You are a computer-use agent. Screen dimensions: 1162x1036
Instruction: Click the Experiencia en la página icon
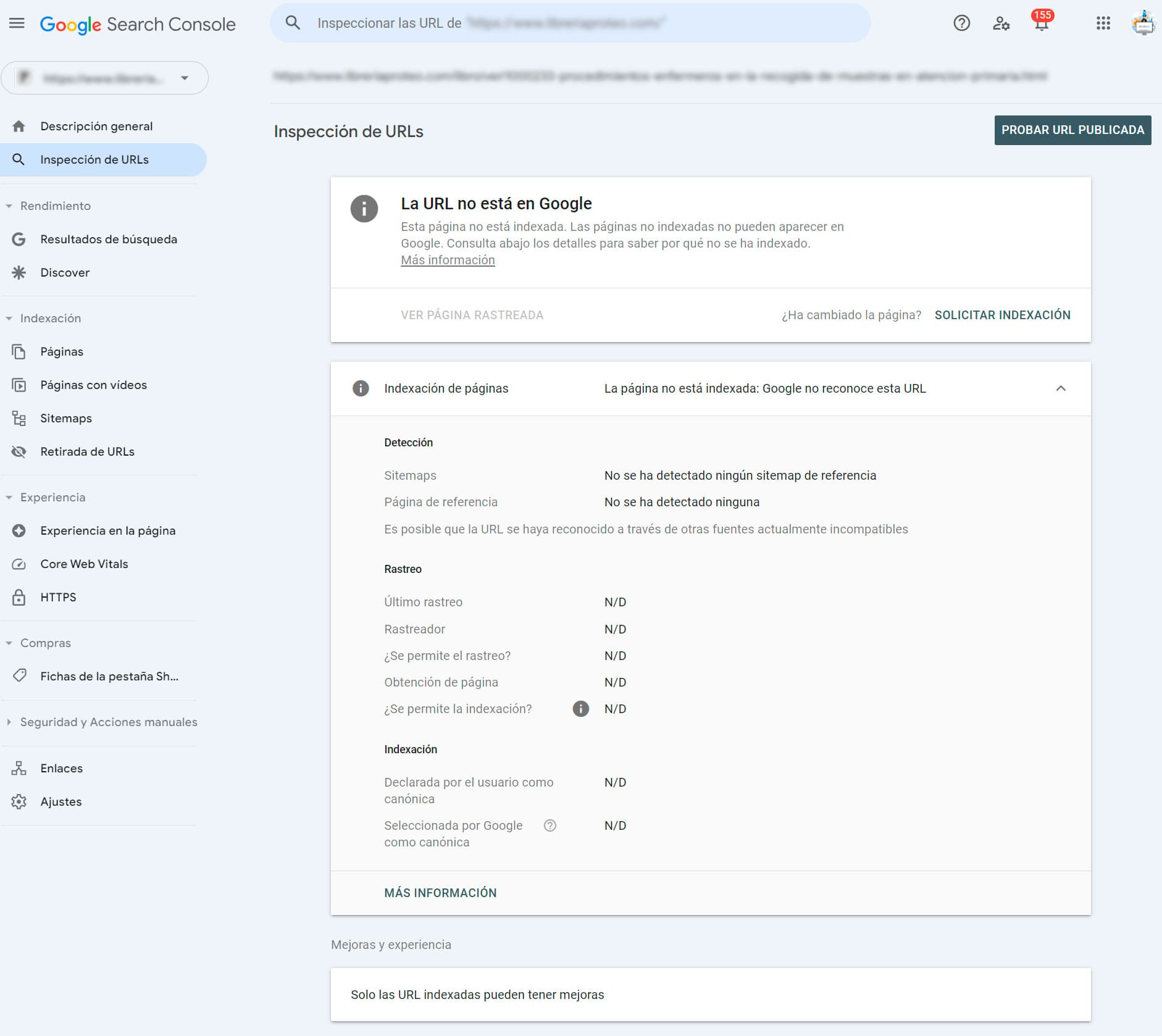[19, 530]
